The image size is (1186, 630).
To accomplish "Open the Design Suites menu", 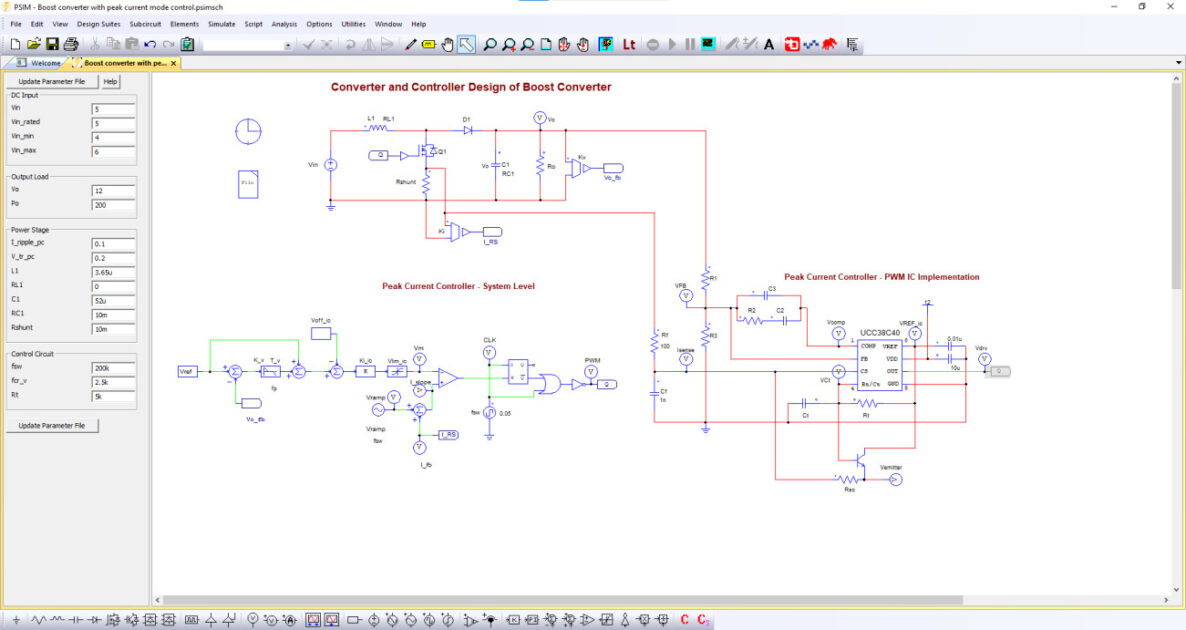I will 99,24.
